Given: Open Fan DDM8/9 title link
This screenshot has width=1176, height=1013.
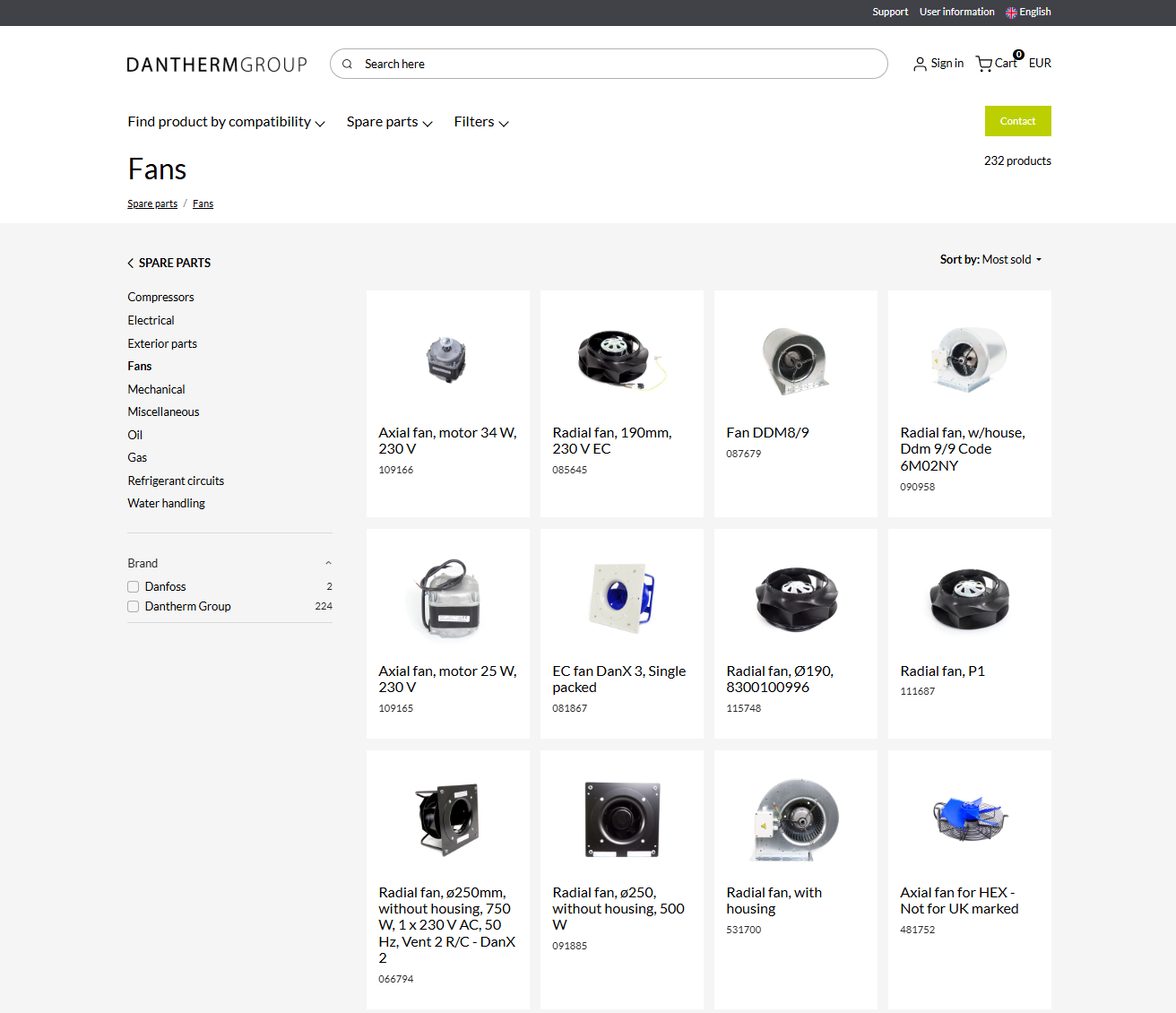Looking at the screenshot, I should [767, 432].
